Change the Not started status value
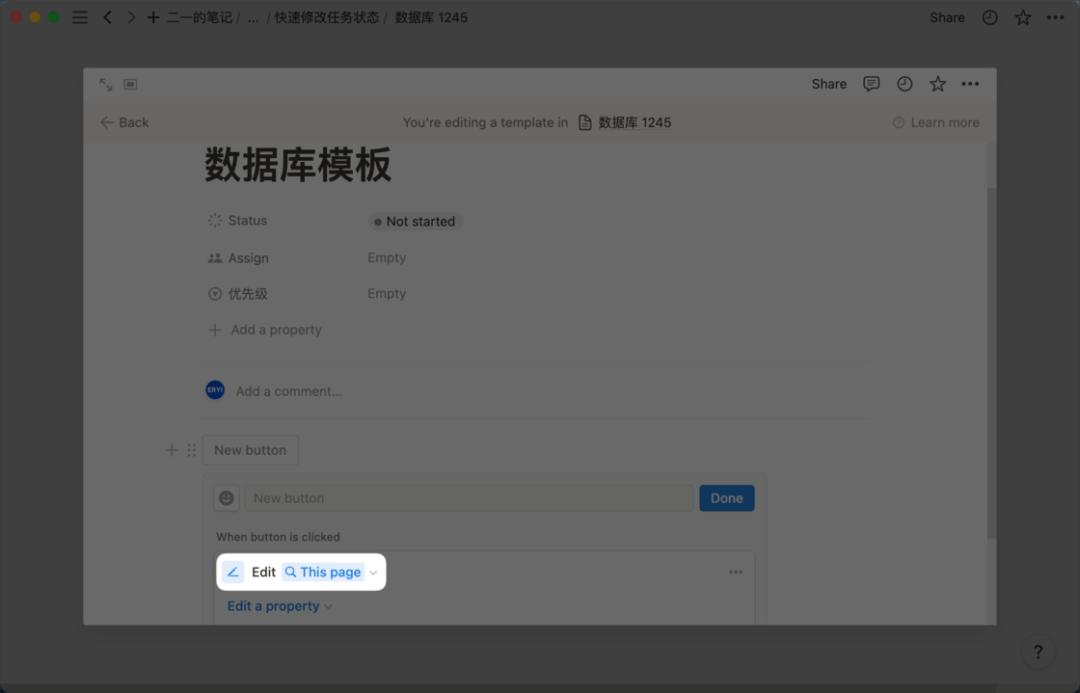1080x693 pixels. click(x=415, y=221)
